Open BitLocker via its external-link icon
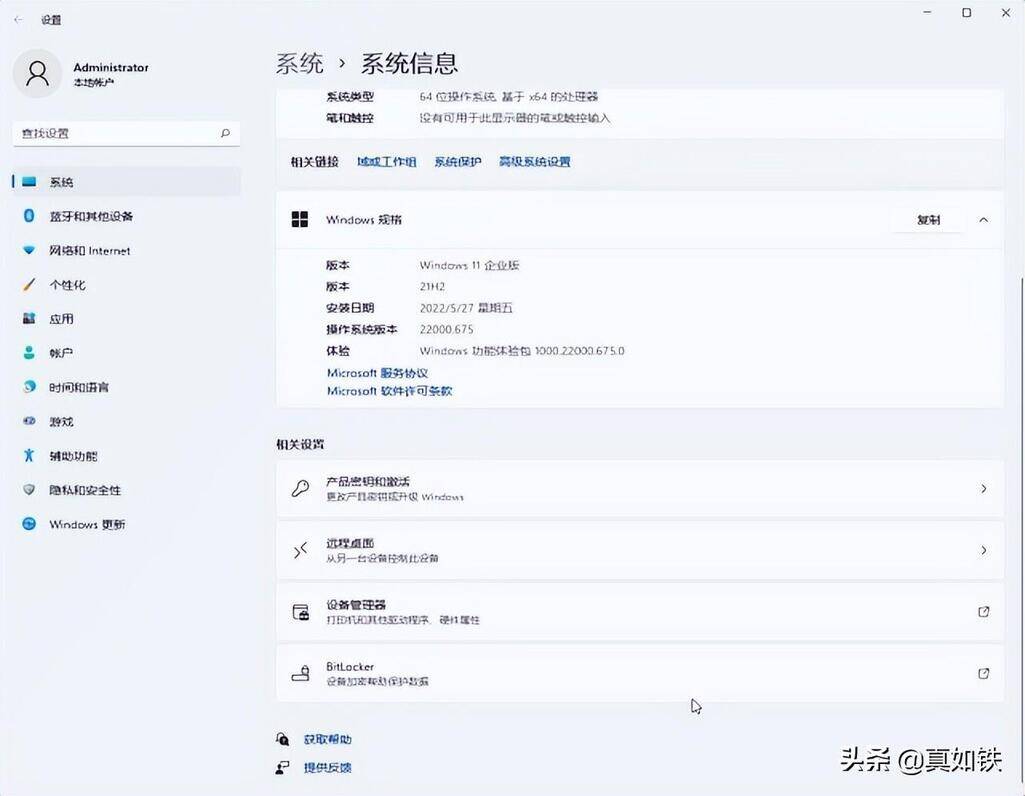This screenshot has height=796, width=1025. (983, 673)
